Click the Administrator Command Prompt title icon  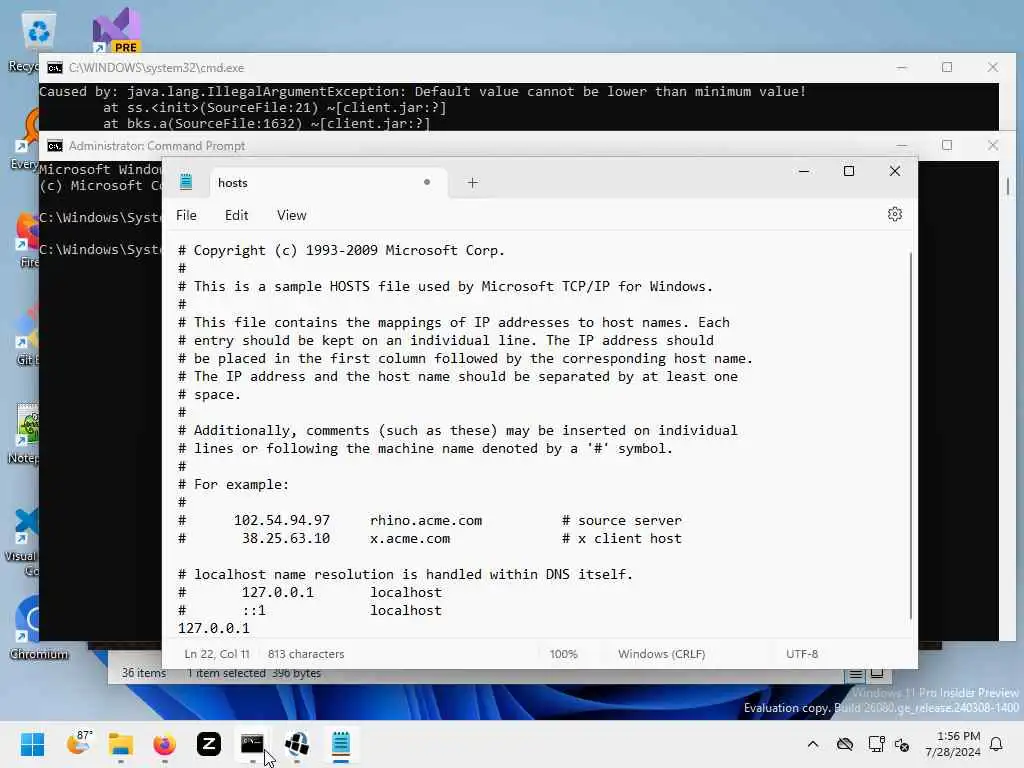(55, 146)
